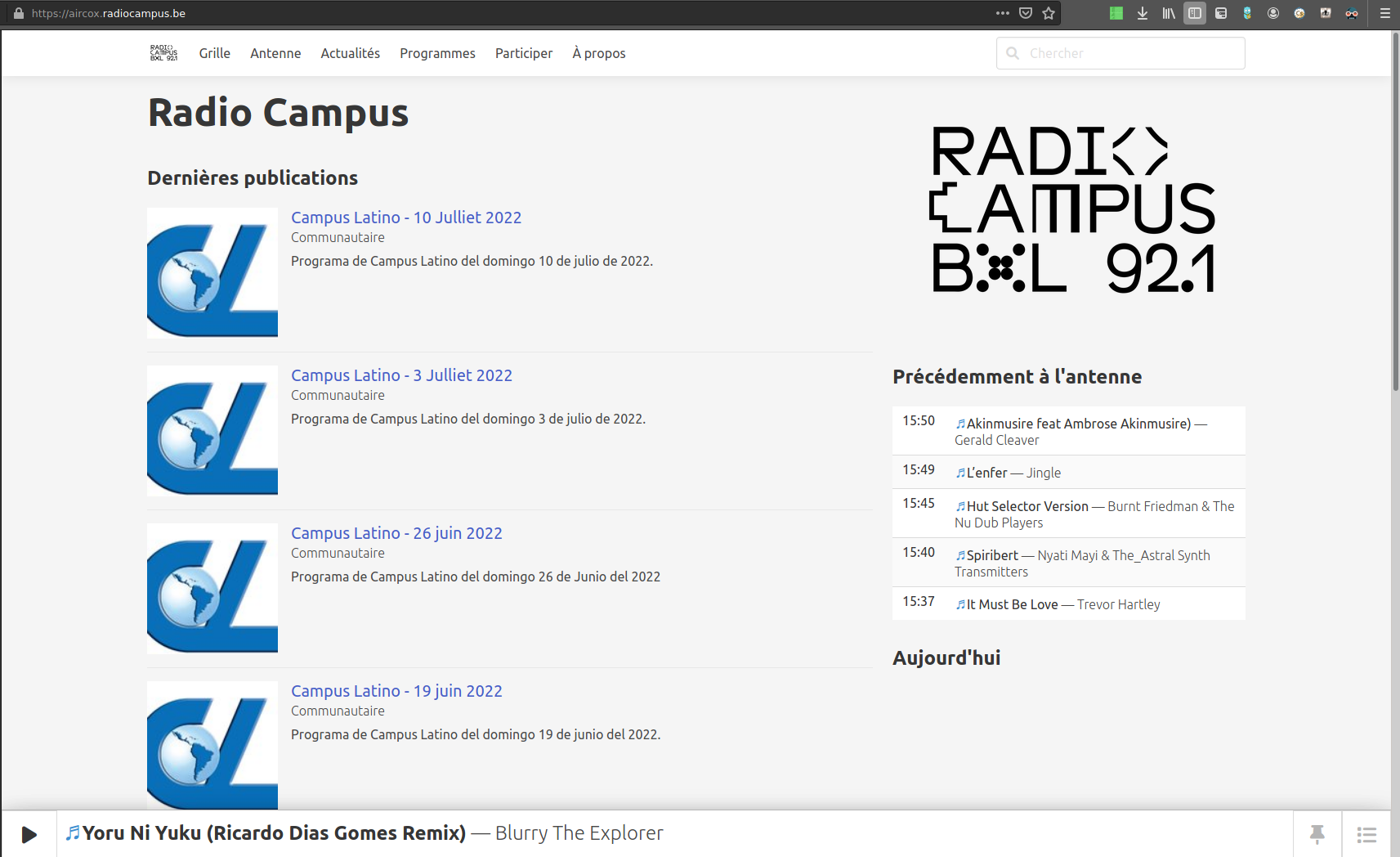This screenshot has width=1400, height=857.
Task: Expand the page actions three-dot menu
Action: (1003, 13)
